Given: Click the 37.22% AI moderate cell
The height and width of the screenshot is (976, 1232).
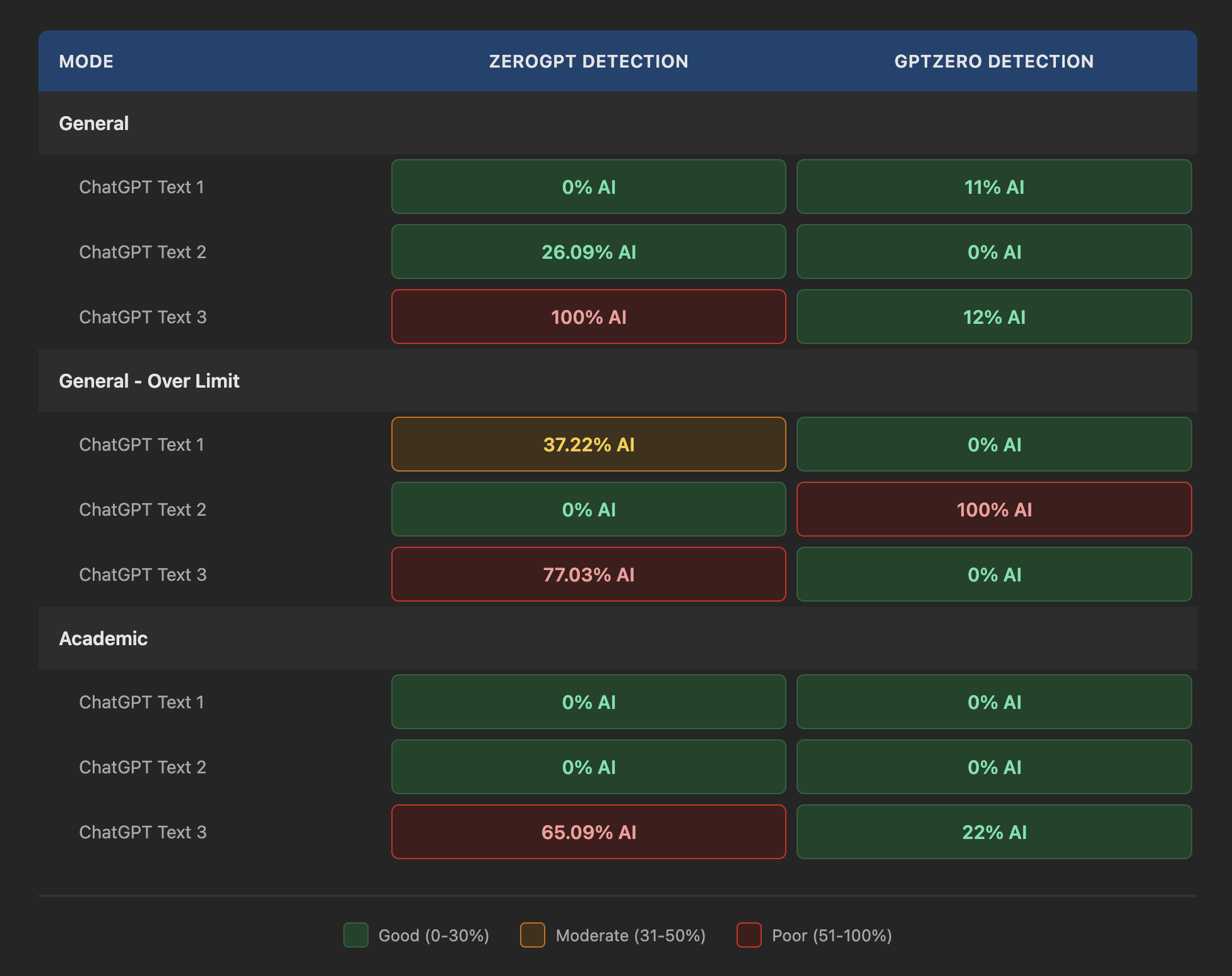Looking at the screenshot, I should pos(588,444).
